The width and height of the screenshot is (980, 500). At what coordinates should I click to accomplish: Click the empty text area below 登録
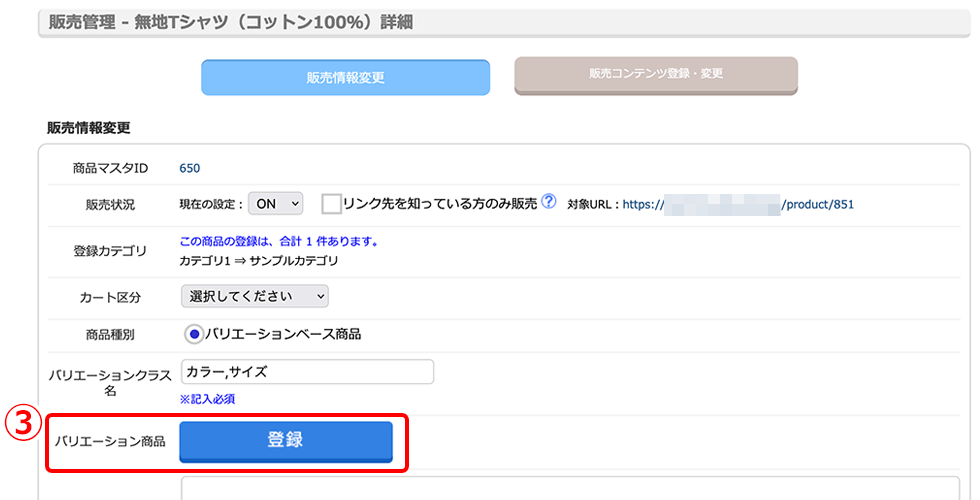570,488
